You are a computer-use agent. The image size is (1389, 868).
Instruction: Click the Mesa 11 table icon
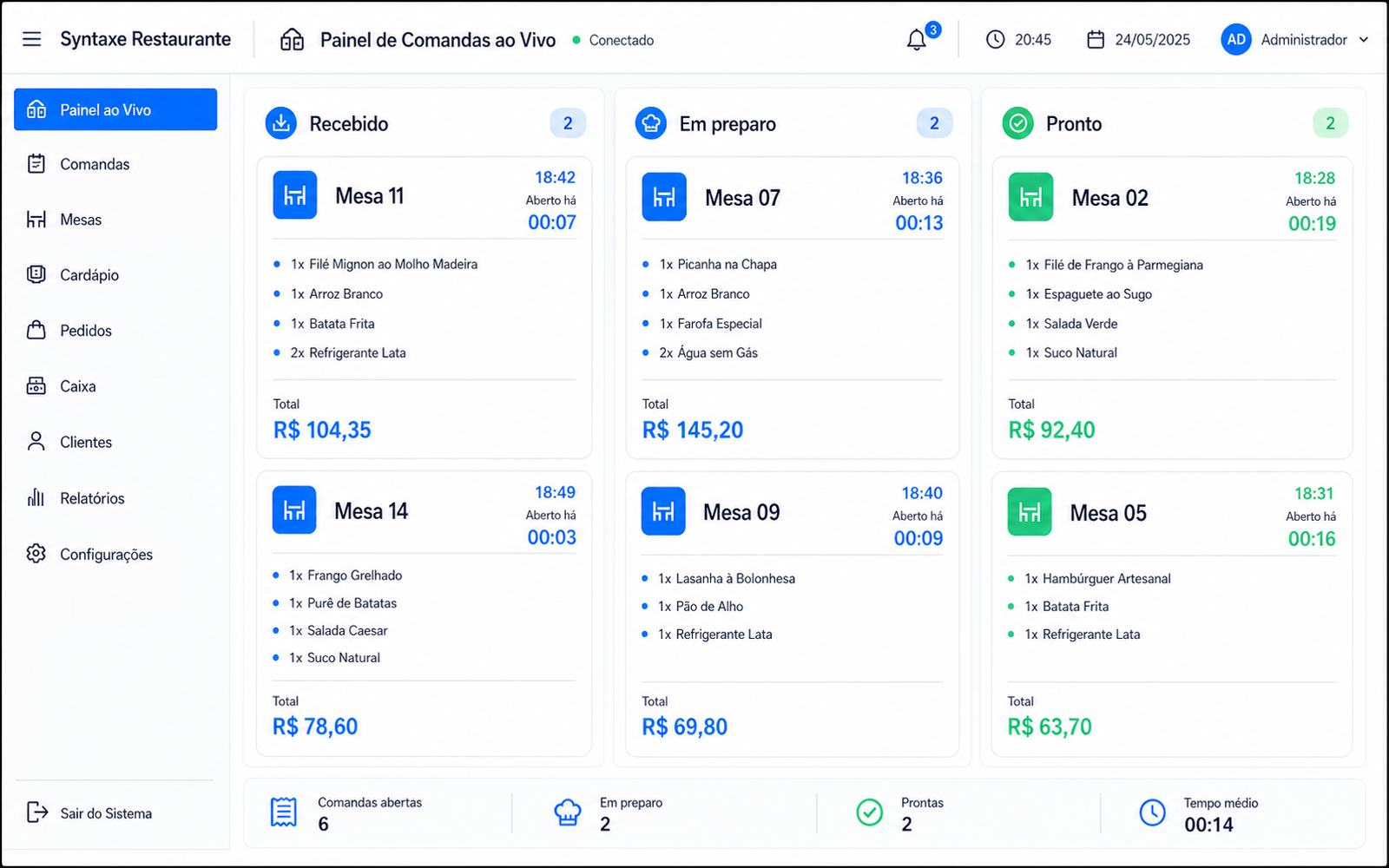point(295,195)
